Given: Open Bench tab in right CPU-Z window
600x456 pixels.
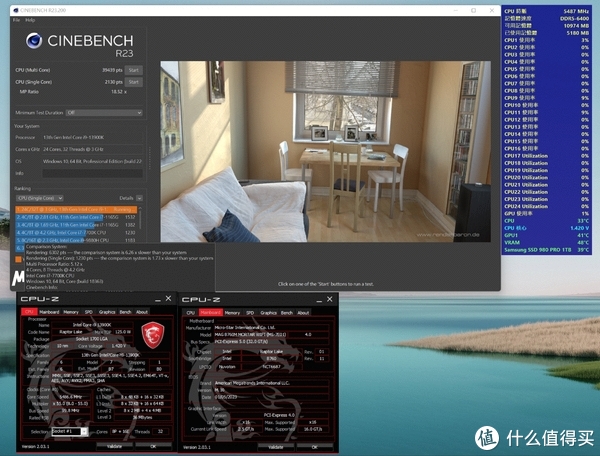Looking at the screenshot, I should 287,313.
